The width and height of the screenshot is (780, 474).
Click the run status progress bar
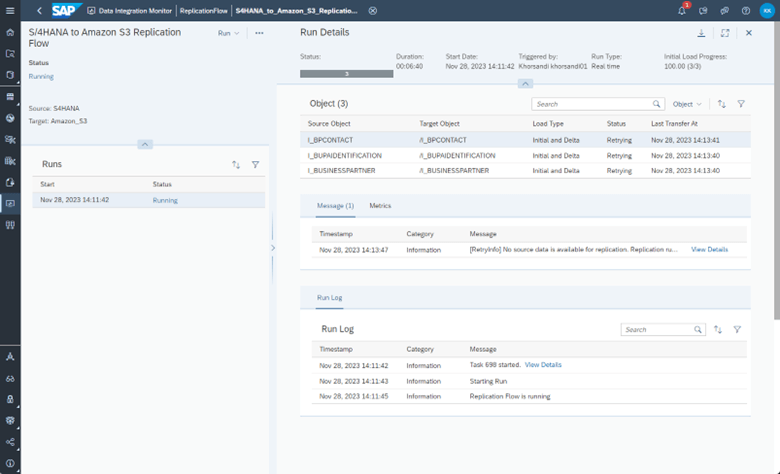(346, 74)
